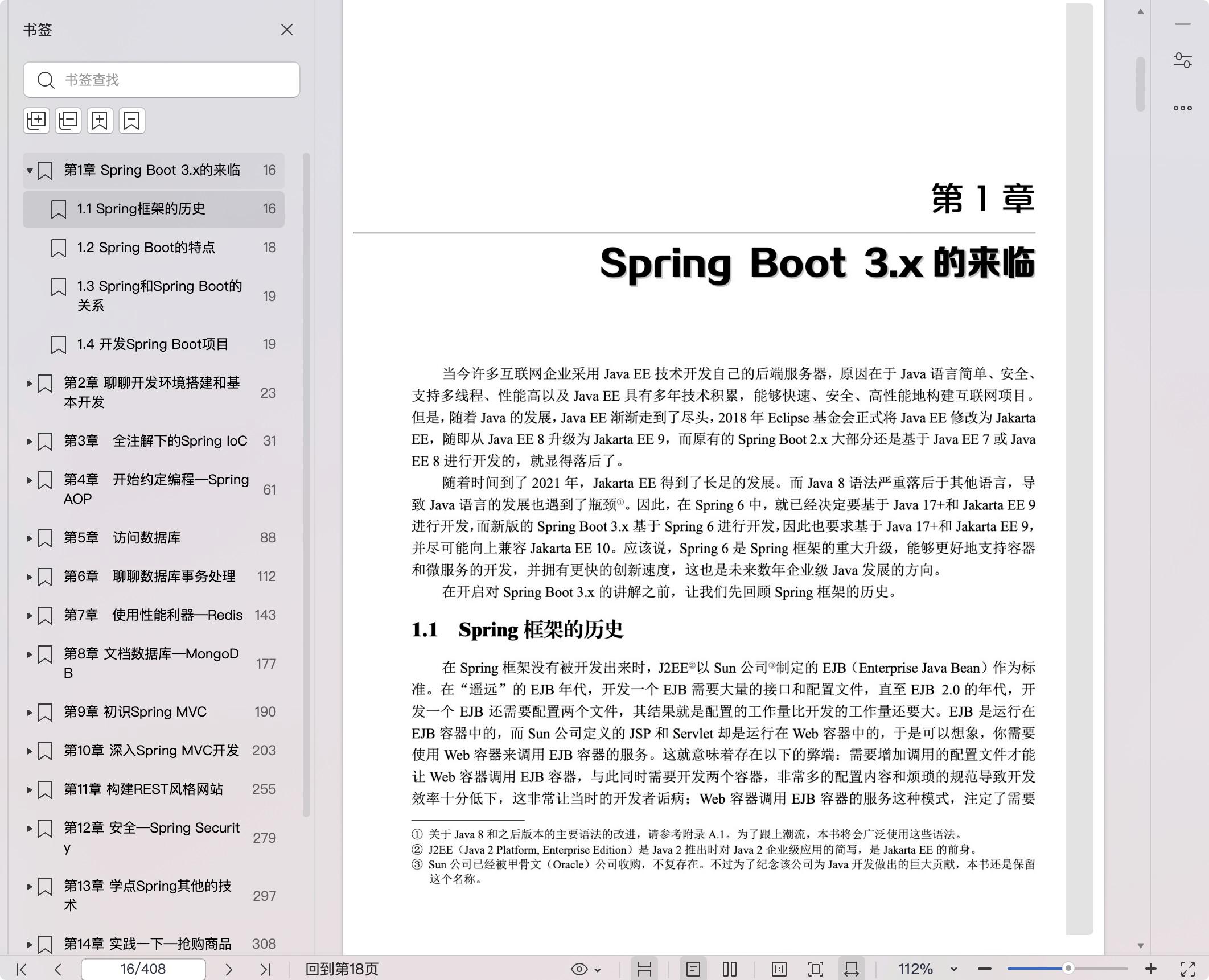The image size is (1209, 980).
Task: Click the 1.1 Spring 框架的历史 heading in the page
Action: [x=517, y=630]
